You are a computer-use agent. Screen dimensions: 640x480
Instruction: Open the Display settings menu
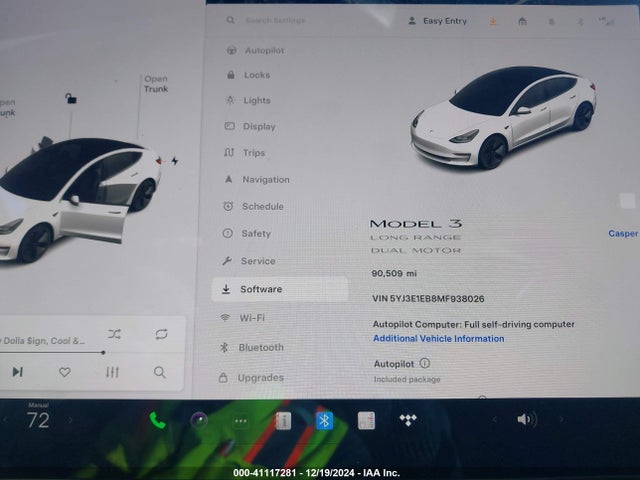(x=250, y=127)
